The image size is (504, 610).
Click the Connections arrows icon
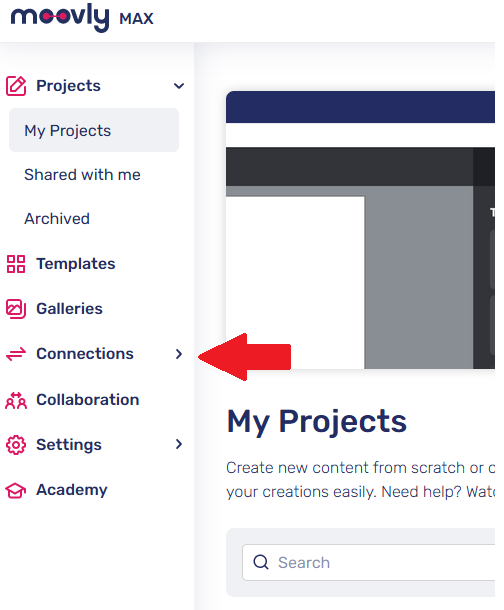(16, 354)
